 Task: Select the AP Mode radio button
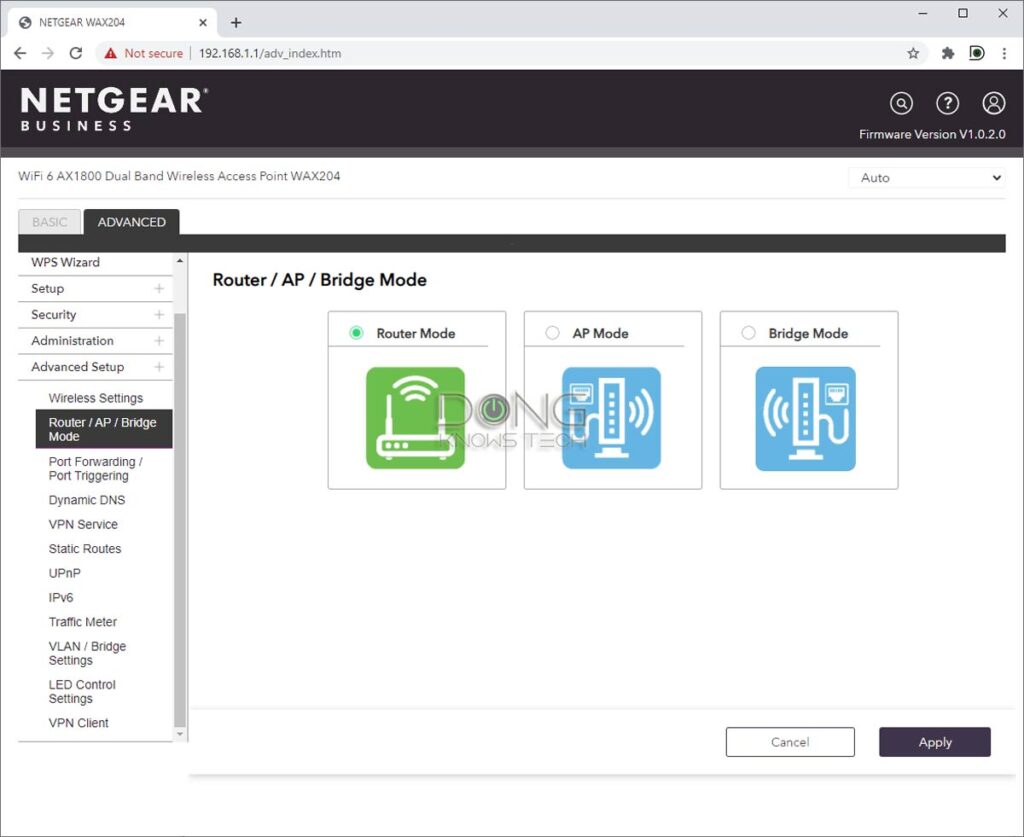click(x=552, y=333)
